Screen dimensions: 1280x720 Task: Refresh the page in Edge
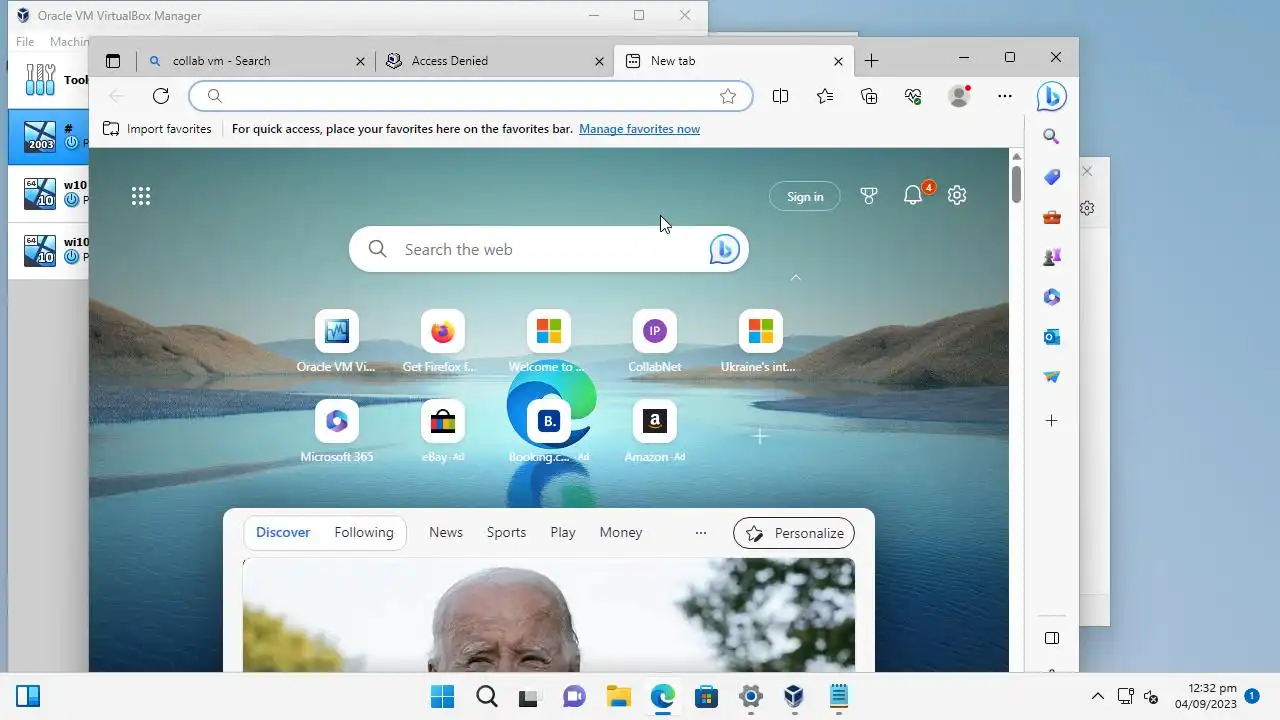[161, 96]
